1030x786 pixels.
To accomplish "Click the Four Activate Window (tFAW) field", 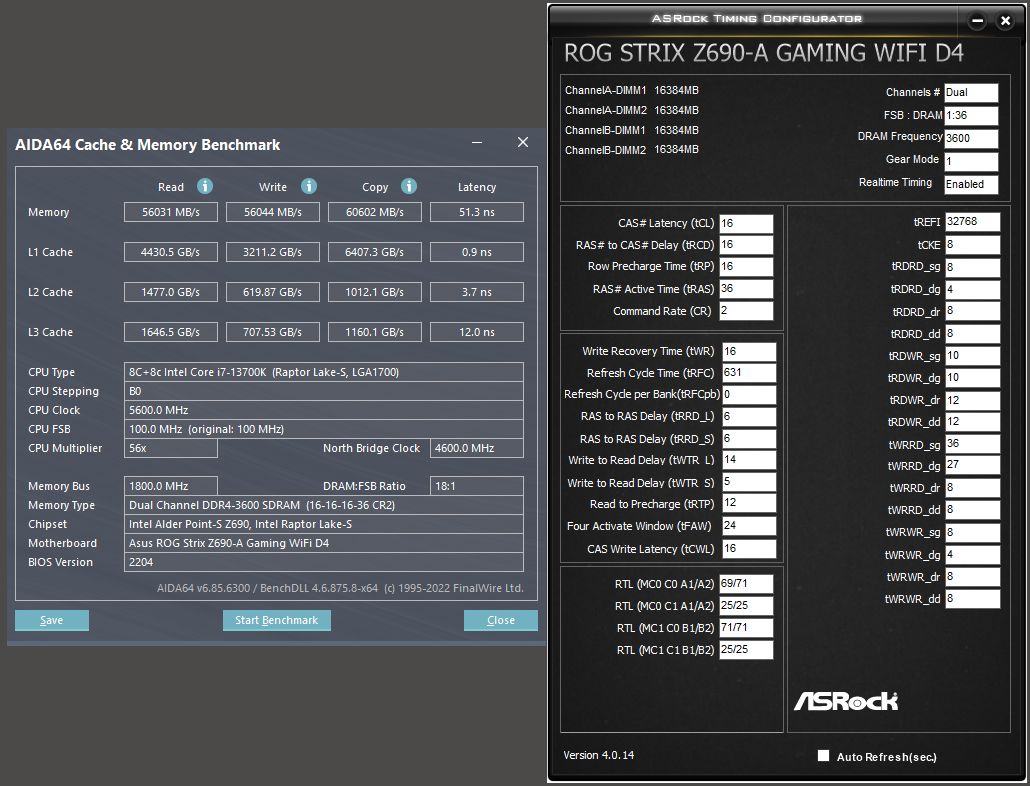I will point(750,526).
